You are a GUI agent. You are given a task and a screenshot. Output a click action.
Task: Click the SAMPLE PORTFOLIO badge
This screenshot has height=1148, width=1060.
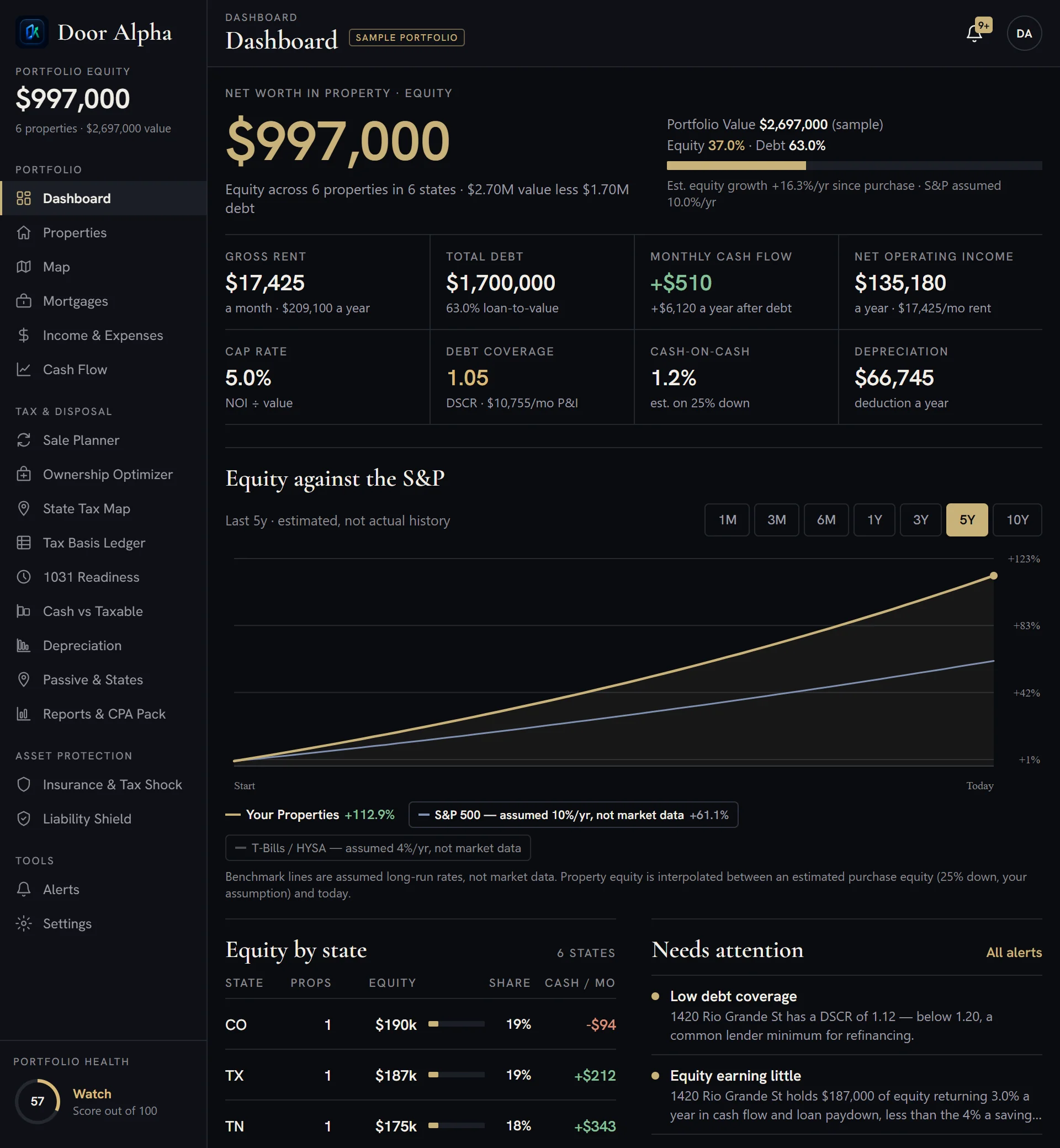coord(407,38)
